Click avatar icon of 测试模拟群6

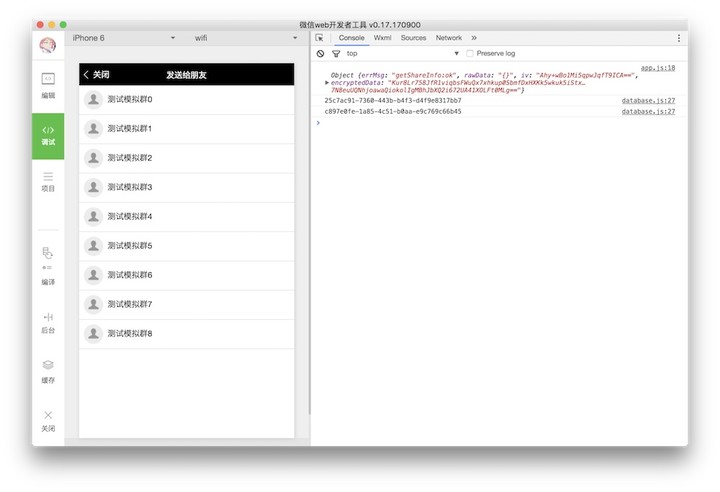coord(94,275)
